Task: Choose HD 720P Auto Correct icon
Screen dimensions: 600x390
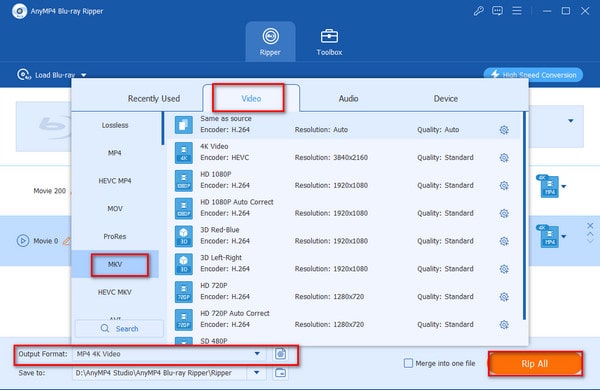Action: coord(184,320)
